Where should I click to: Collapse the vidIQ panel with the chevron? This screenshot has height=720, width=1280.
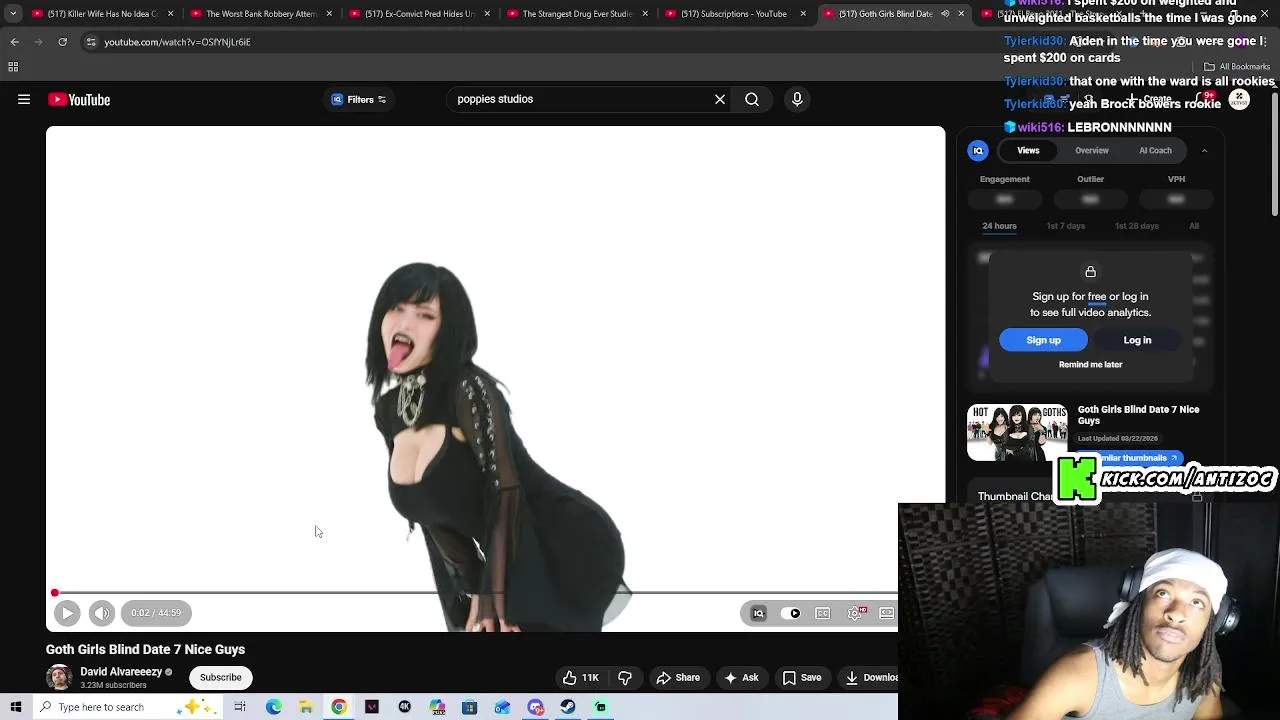tap(1204, 150)
